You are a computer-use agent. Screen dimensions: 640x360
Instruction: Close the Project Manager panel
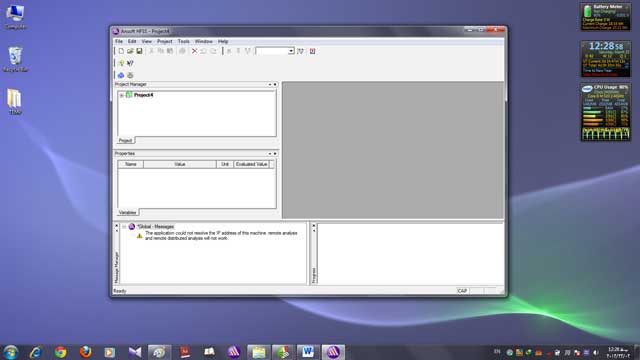point(275,84)
